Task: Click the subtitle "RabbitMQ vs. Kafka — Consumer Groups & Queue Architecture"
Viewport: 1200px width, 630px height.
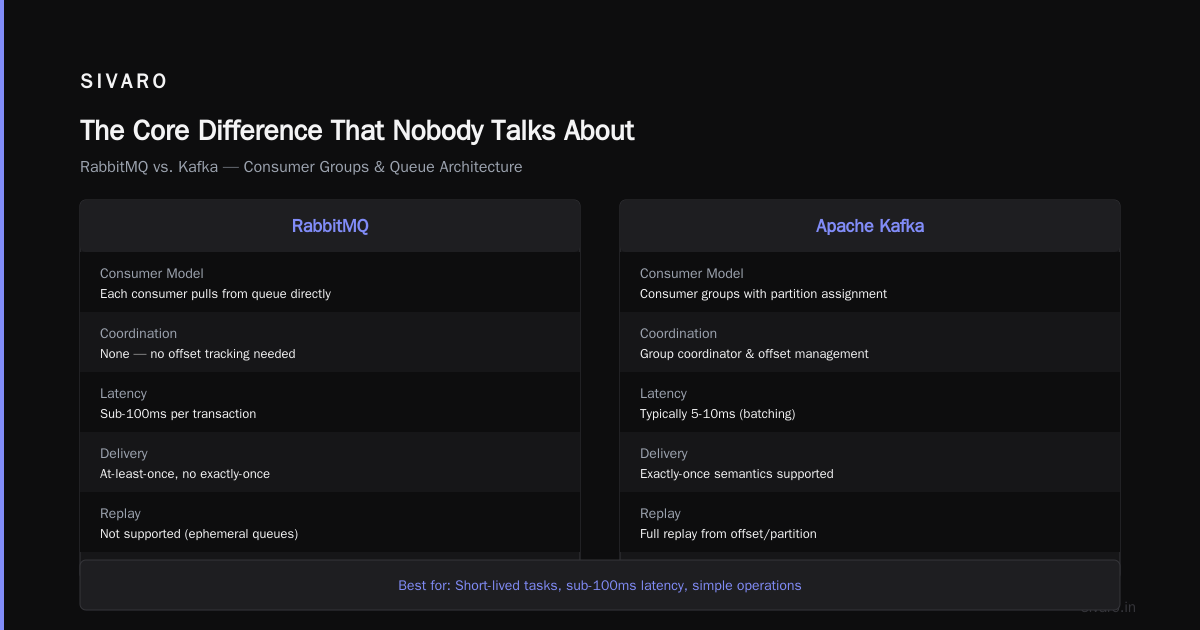Action: click(x=301, y=167)
